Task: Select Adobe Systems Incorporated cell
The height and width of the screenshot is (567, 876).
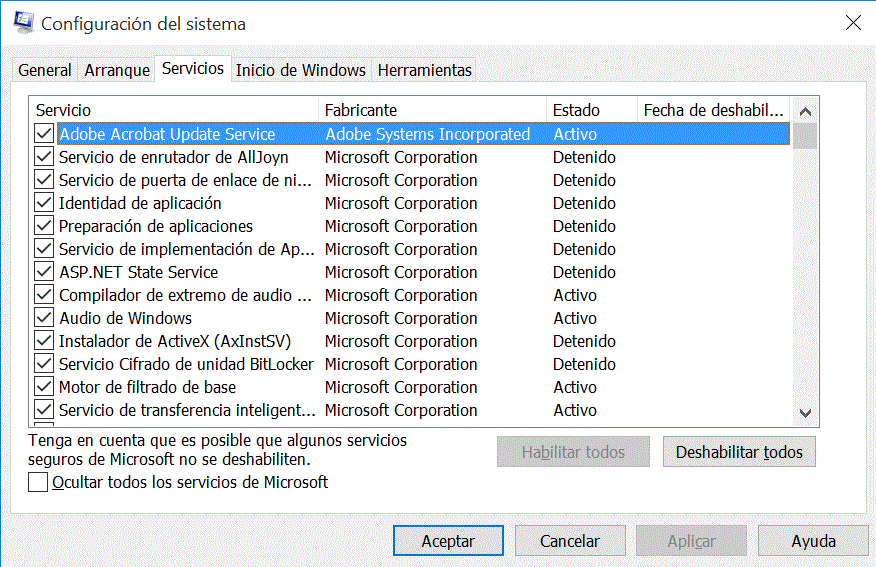Action: 428,134
